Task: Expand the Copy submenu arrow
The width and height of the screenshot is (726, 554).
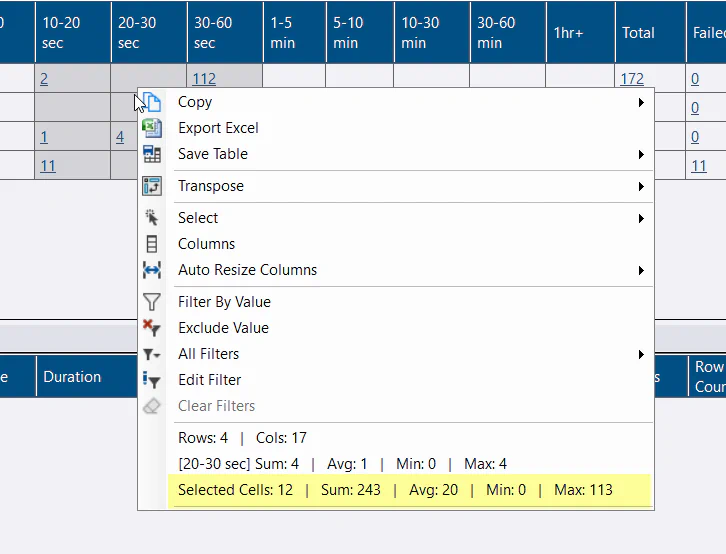Action: point(641,102)
